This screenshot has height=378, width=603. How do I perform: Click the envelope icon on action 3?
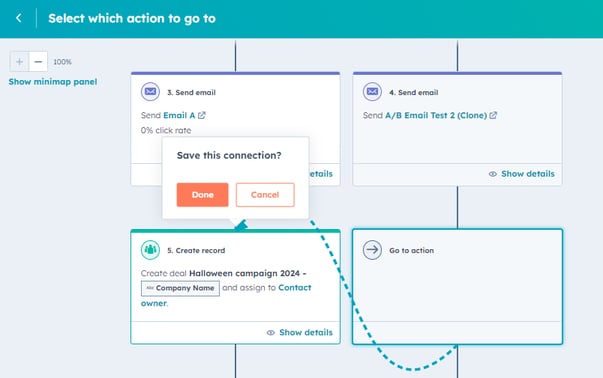[x=150, y=92]
